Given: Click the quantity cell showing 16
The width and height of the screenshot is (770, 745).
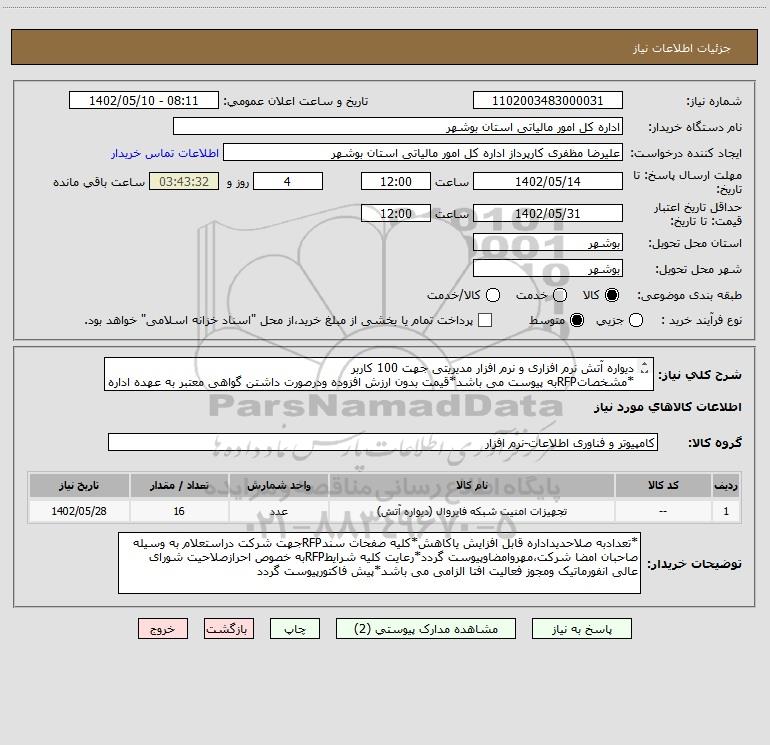Looking at the screenshot, I should (179, 512).
